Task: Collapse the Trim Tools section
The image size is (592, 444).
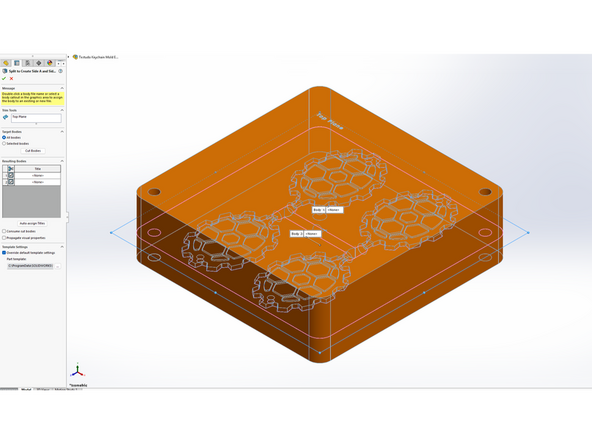Action: click(62, 110)
